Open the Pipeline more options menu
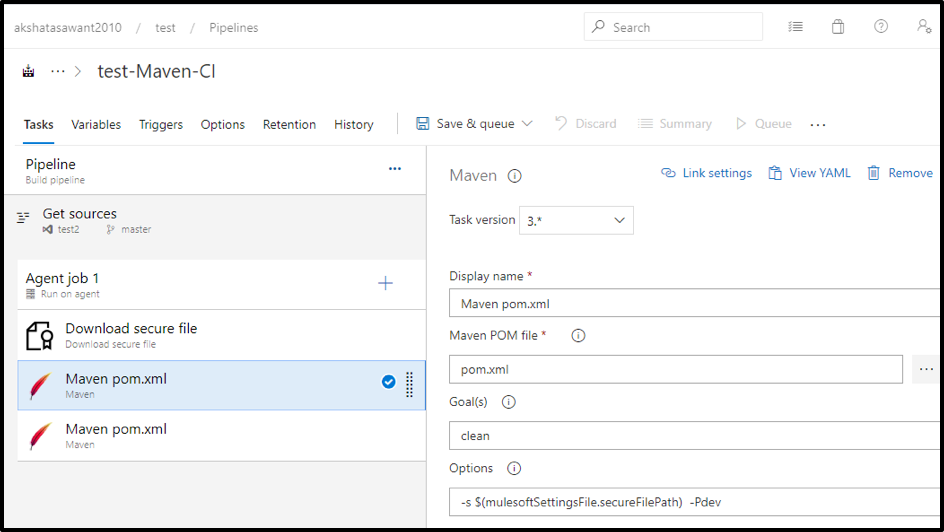944x532 pixels. point(395,169)
